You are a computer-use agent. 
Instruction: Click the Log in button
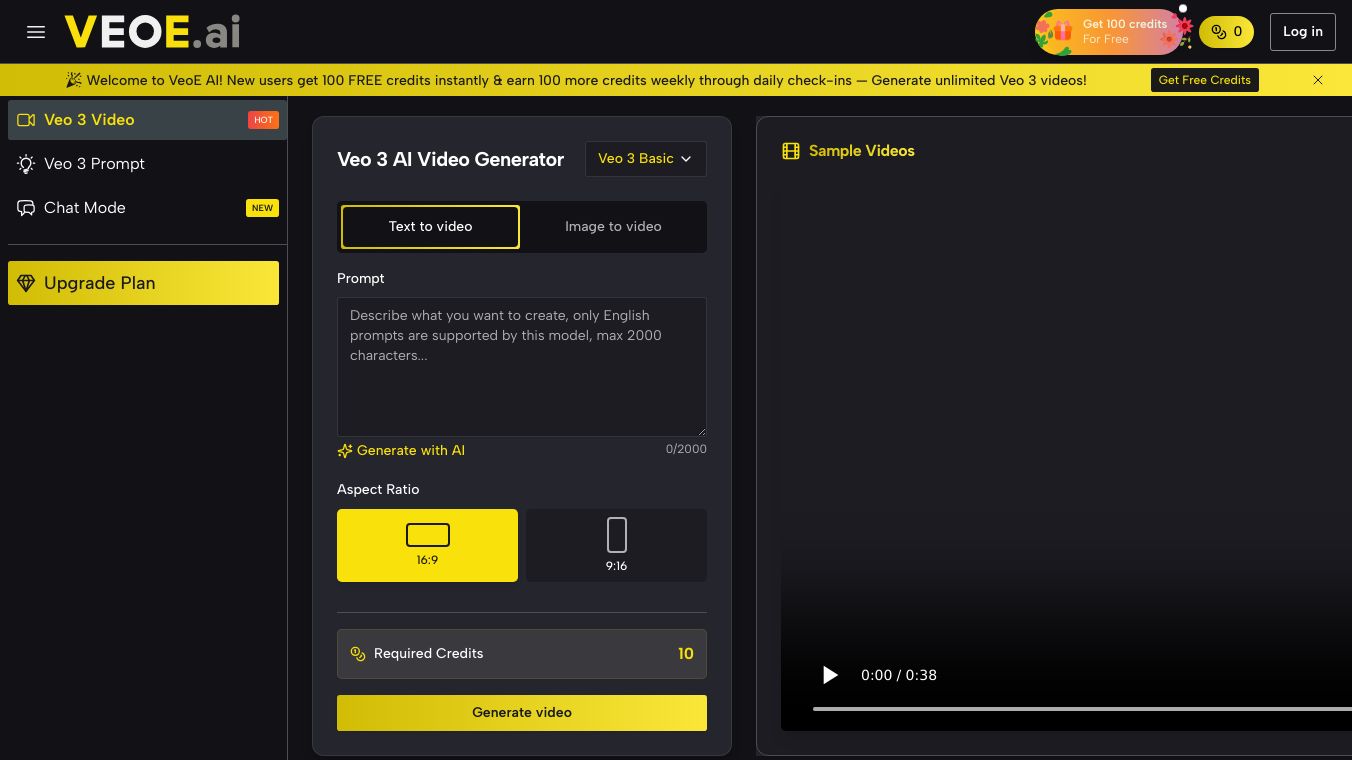(x=1303, y=32)
